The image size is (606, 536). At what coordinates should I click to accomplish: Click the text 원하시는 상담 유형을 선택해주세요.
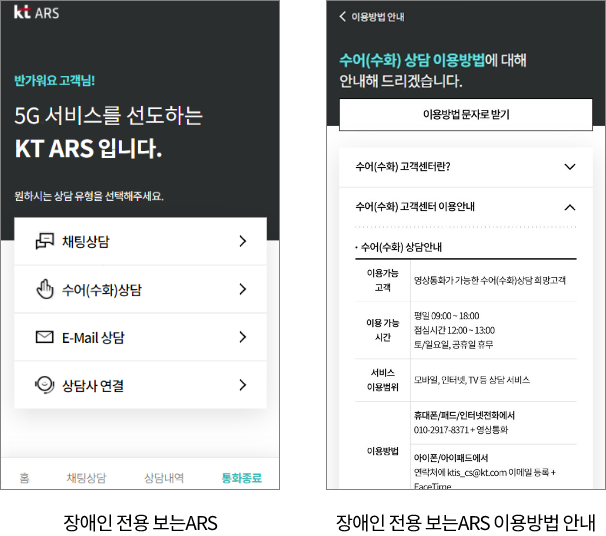pyautogui.click(x=89, y=196)
